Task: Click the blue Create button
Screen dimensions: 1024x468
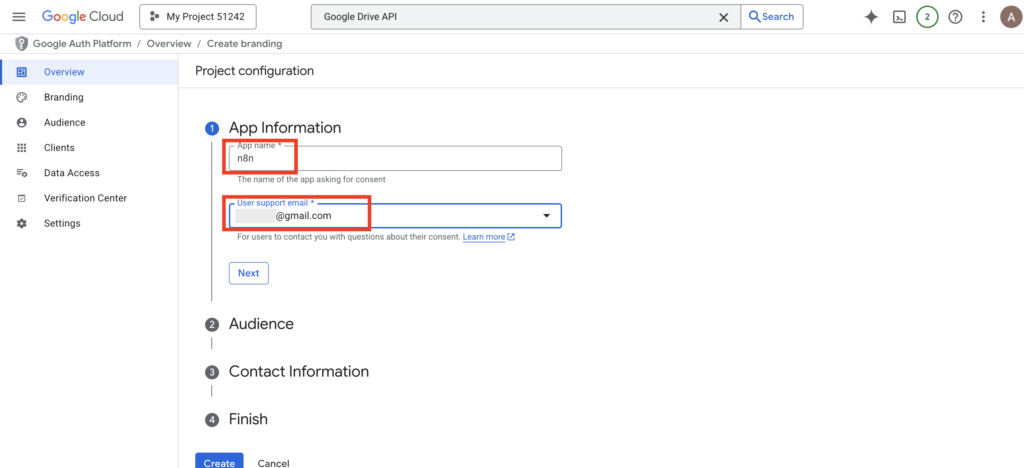Action: [x=219, y=462]
